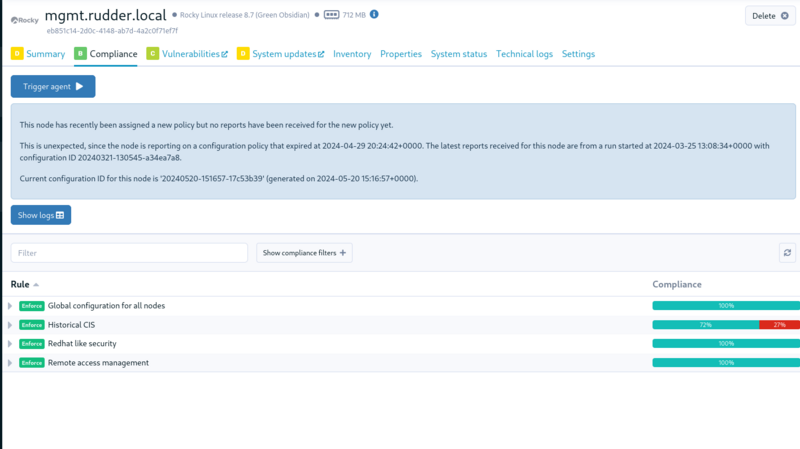Click the Delete node button
The width and height of the screenshot is (800, 449).
point(770,16)
